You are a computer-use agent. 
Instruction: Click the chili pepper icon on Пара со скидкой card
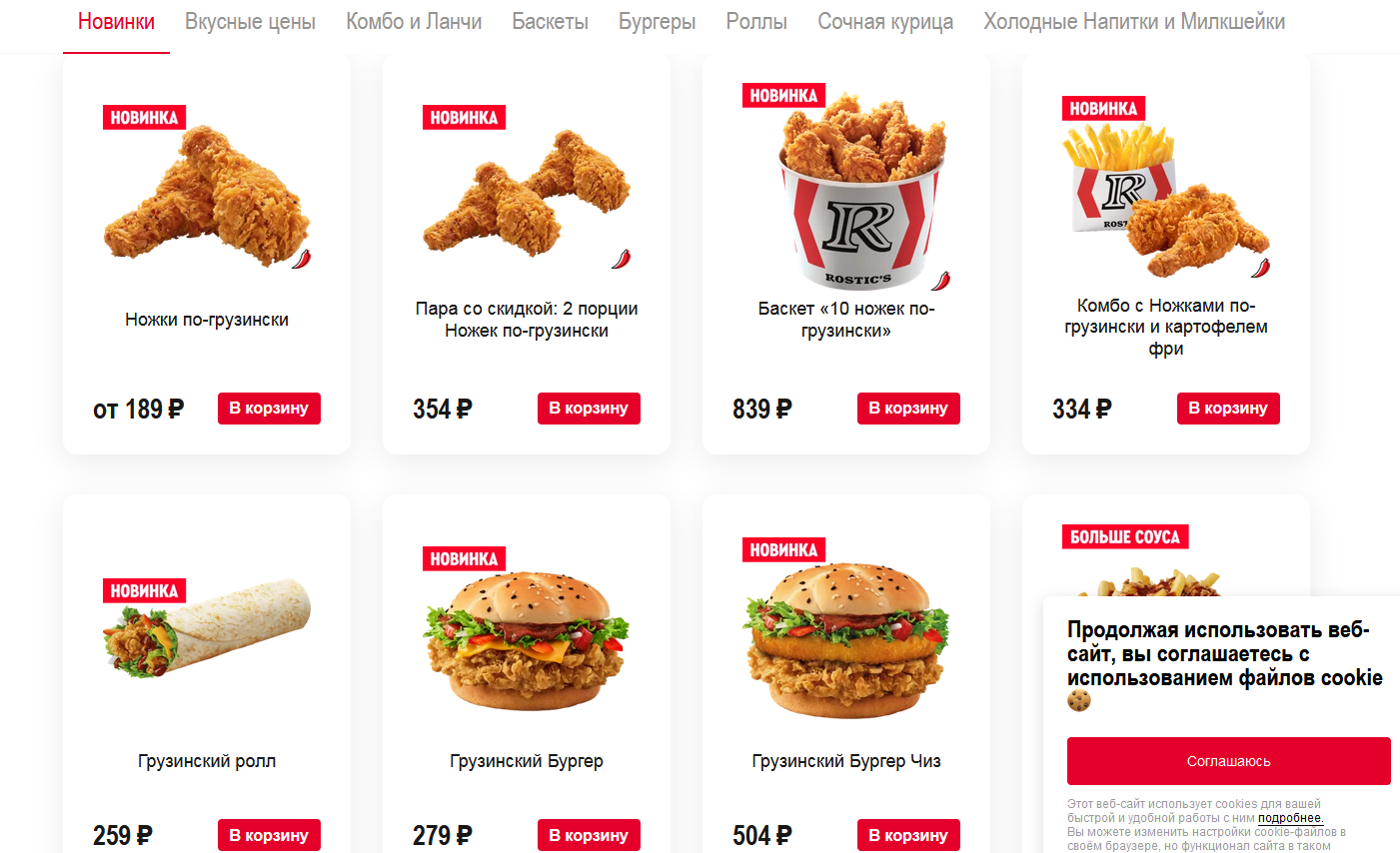pyautogui.click(x=622, y=259)
